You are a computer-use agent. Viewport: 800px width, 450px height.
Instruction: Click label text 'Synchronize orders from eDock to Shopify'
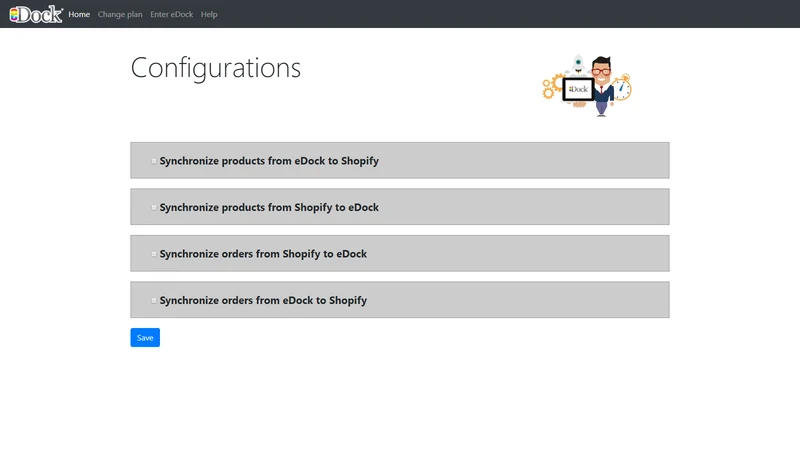click(263, 301)
